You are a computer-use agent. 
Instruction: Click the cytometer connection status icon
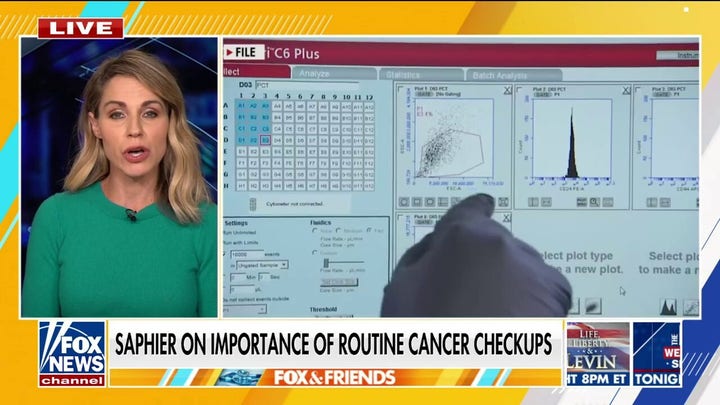click(x=253, y=204)
